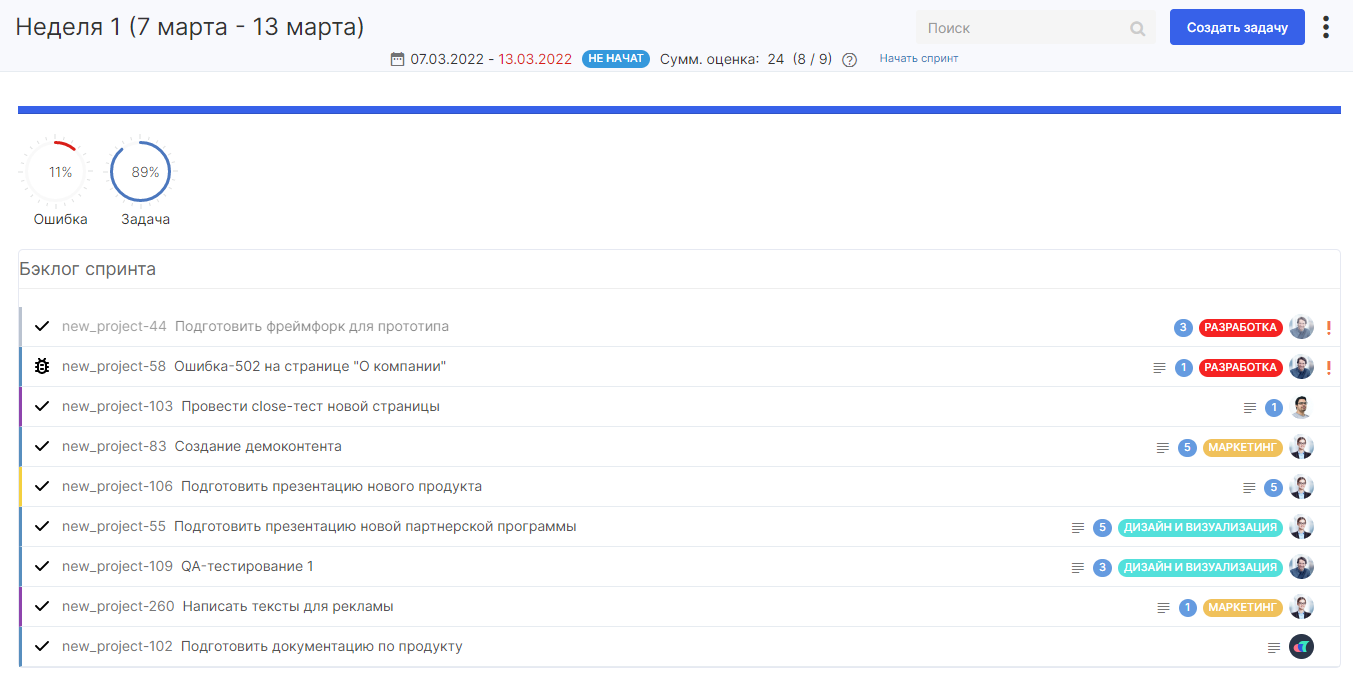Click assignee avatar on new_project-83 row

(x=1301, y=447)
